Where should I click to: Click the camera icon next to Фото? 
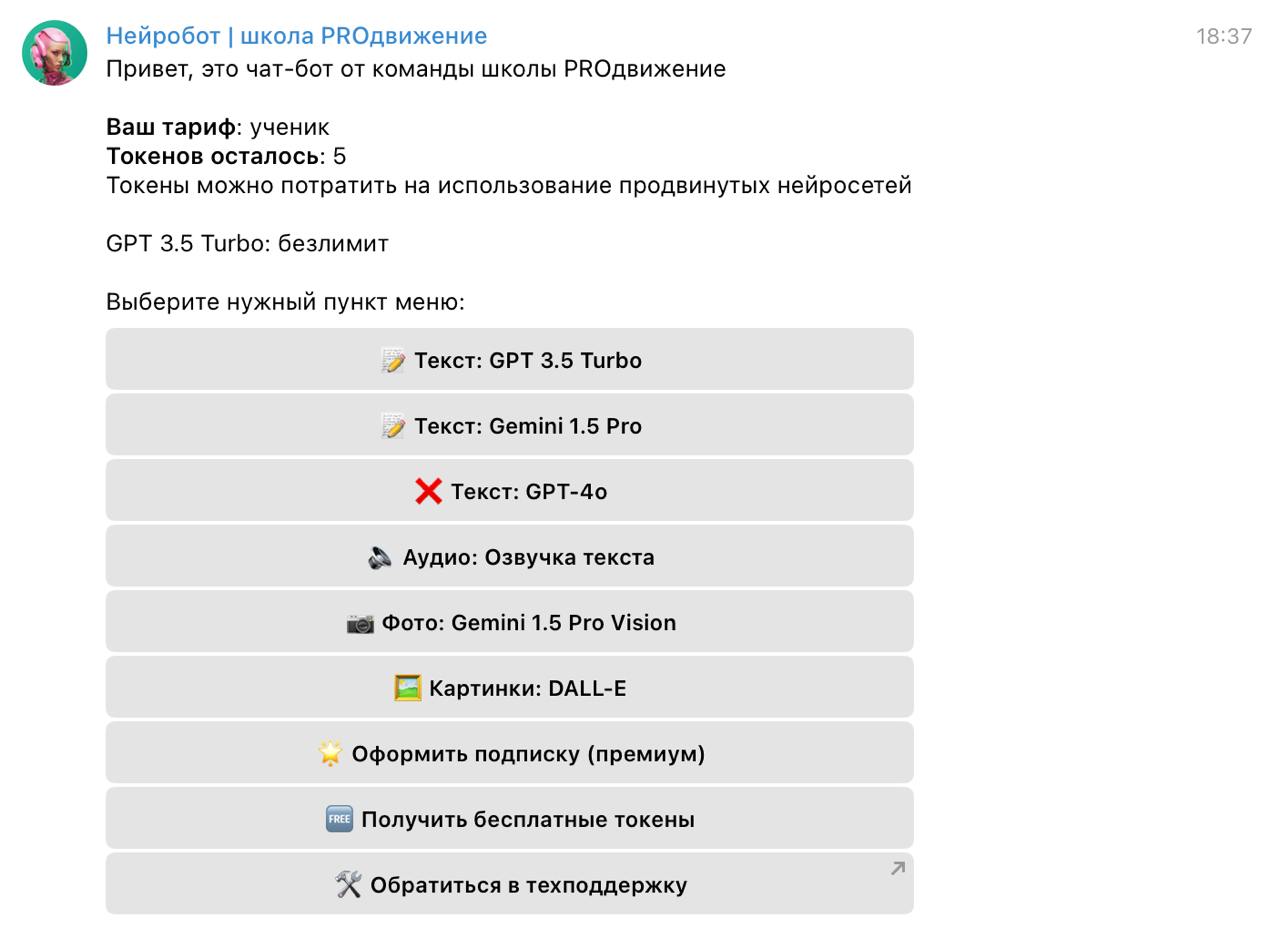[360, 623]
